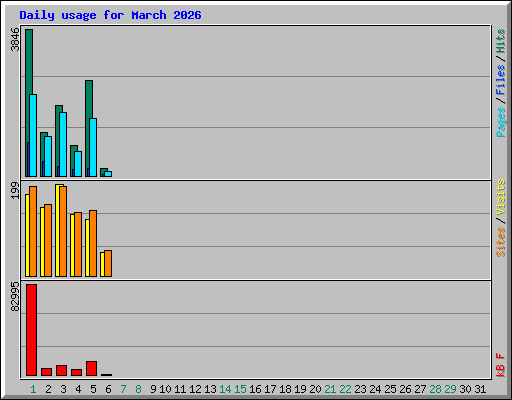Click the cyan pages bar for day 5
The height and width of the screenshot is (400, 512).
93,147
